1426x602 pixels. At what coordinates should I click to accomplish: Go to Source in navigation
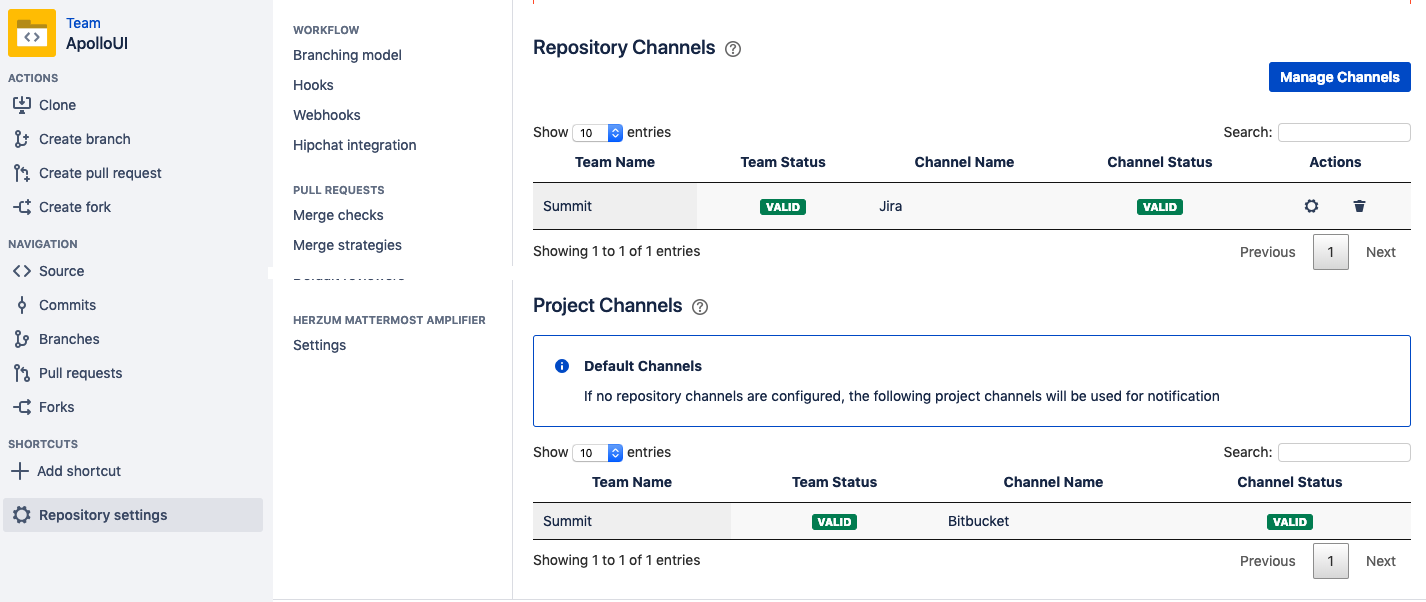pos(61,271)
